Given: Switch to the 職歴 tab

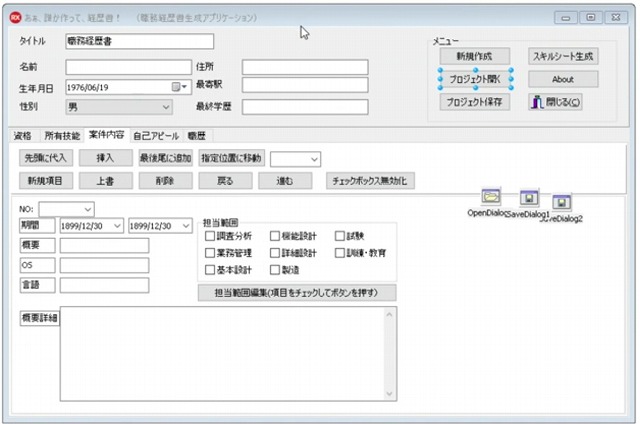Looking at the screenshot, I should (x=197, y=136).
